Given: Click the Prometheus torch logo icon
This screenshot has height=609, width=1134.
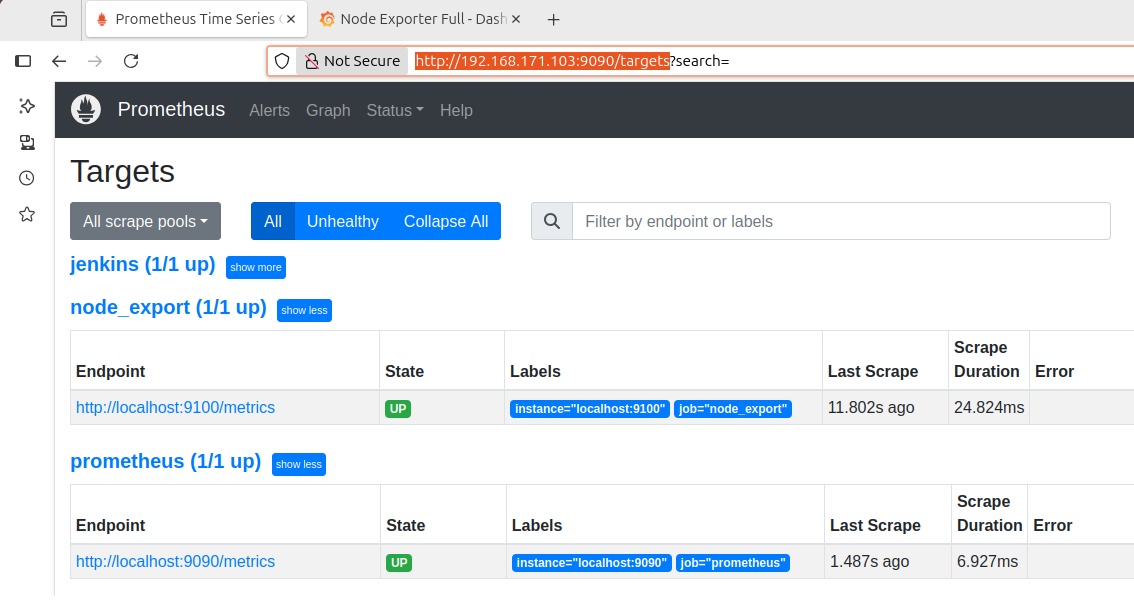Looking at the screenshot, I should 86,110.
